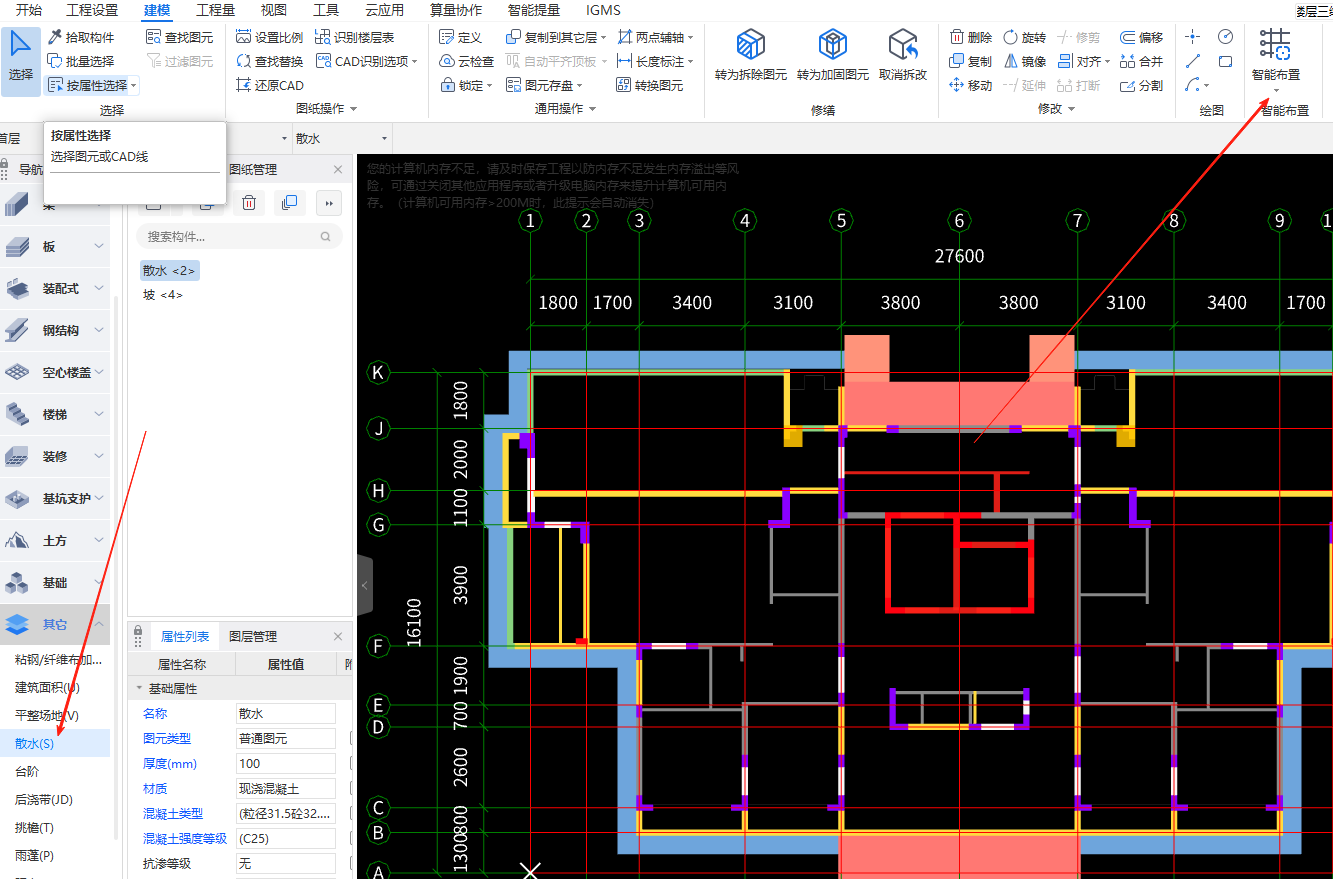Select the 镜像 mirror tool
Image resolution: width=1333 pixels, height=879 pixels.
1024,61
